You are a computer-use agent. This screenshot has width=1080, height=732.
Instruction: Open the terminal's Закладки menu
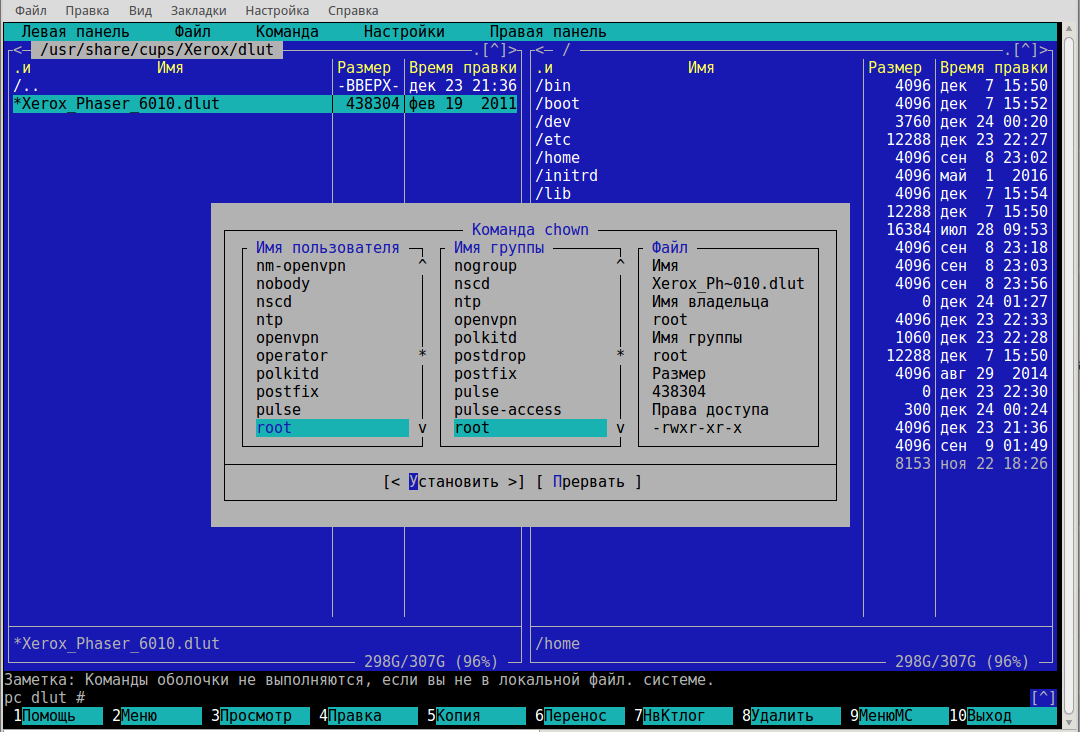point(198,11)
